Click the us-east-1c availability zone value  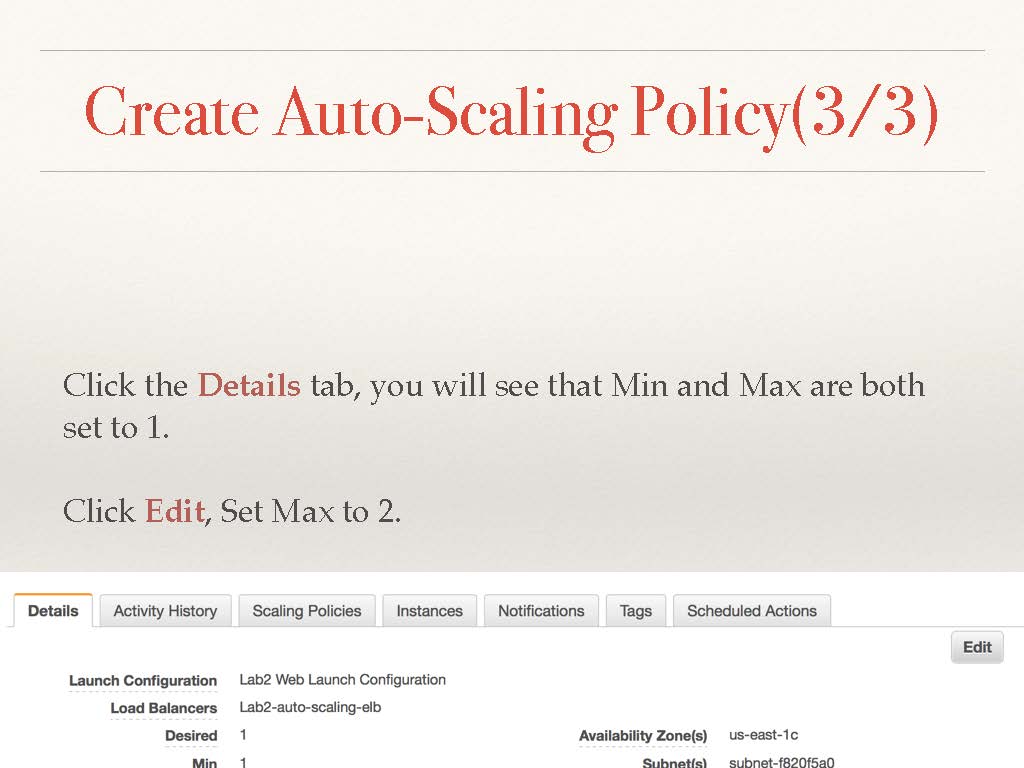pyautogui.click(x=763, y=735)
